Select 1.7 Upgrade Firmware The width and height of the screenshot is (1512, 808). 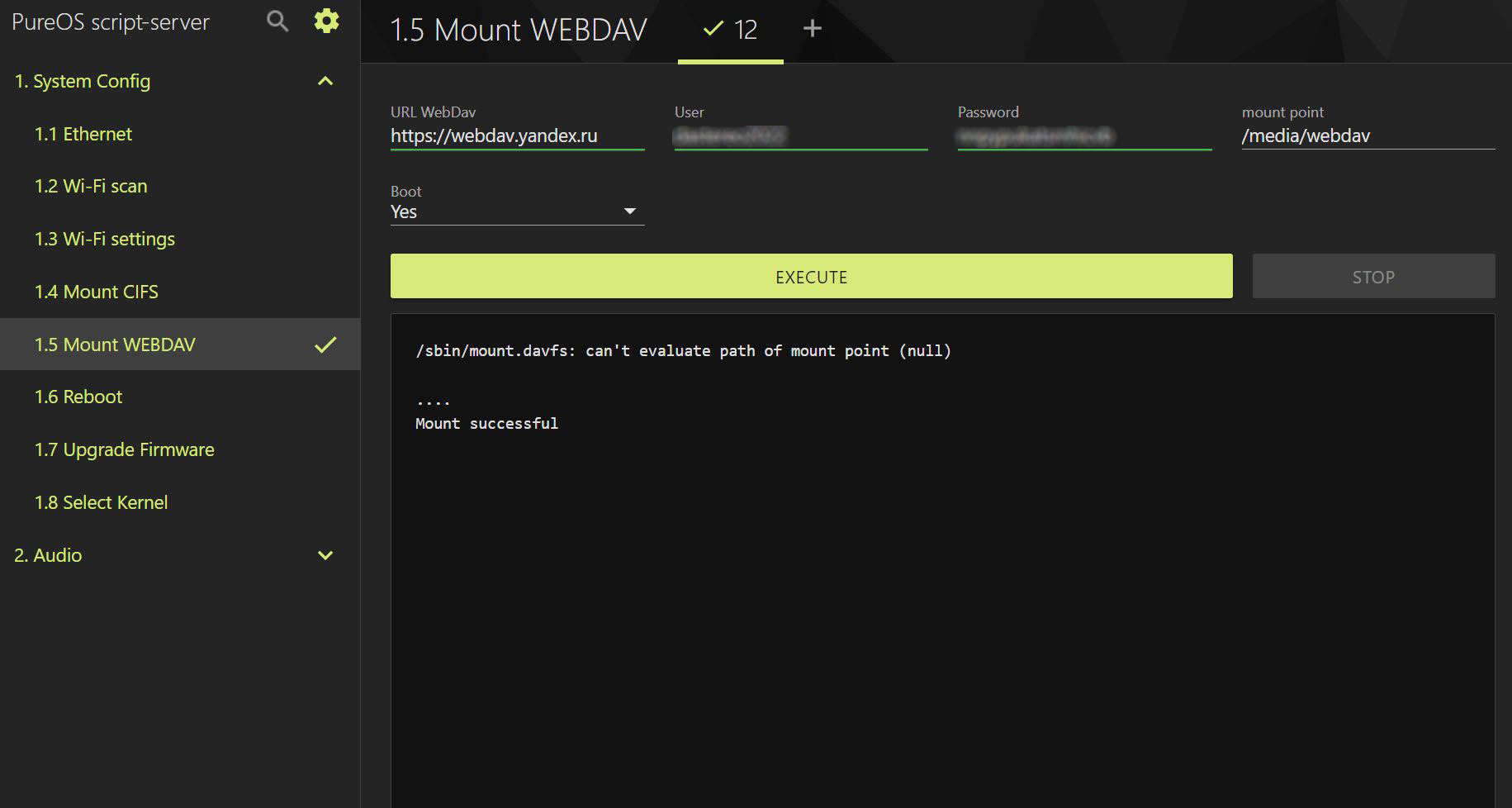(125, 449)
